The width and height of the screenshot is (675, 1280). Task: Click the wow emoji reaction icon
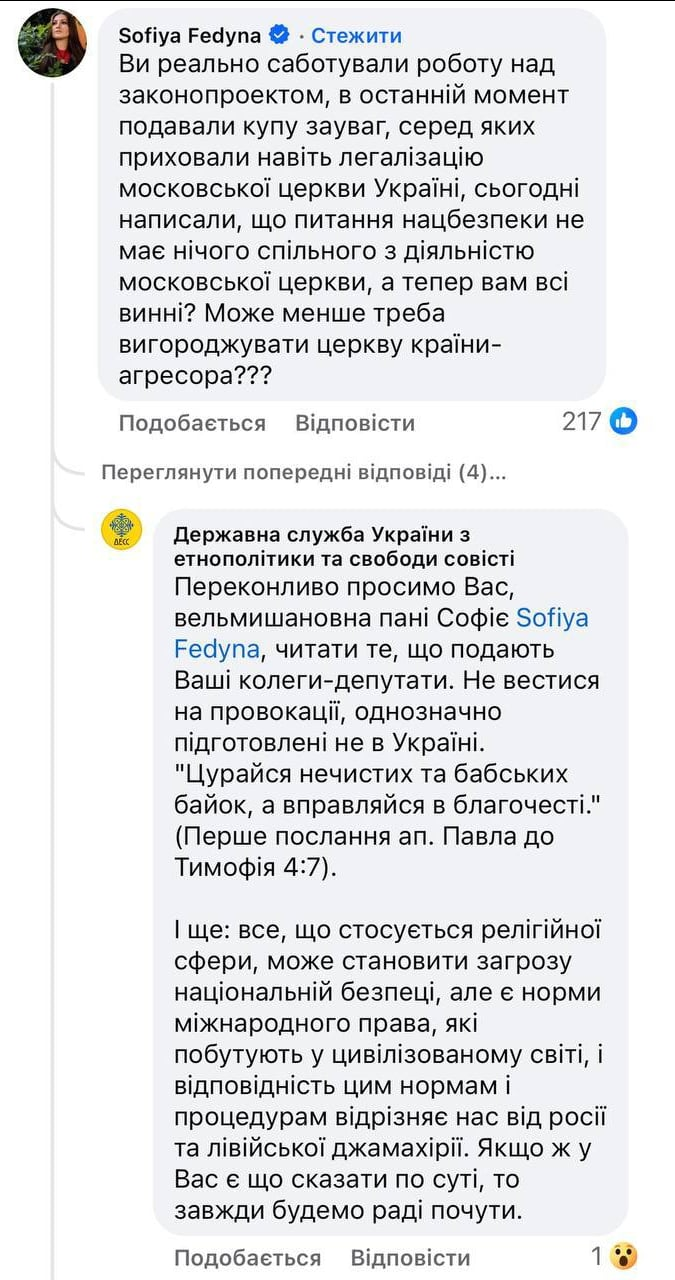pyautogui.click(x=625, y=1256)
